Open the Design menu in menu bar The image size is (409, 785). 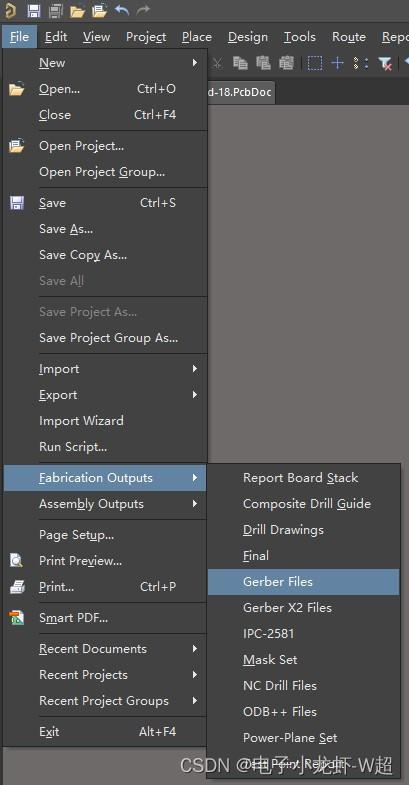point(248,37)
